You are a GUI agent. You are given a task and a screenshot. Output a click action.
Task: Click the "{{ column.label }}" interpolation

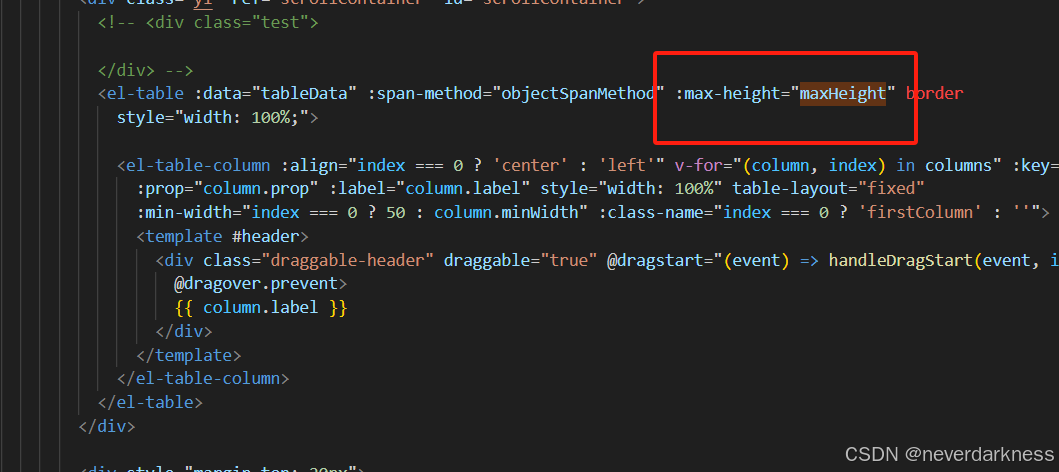pos(261,308)
